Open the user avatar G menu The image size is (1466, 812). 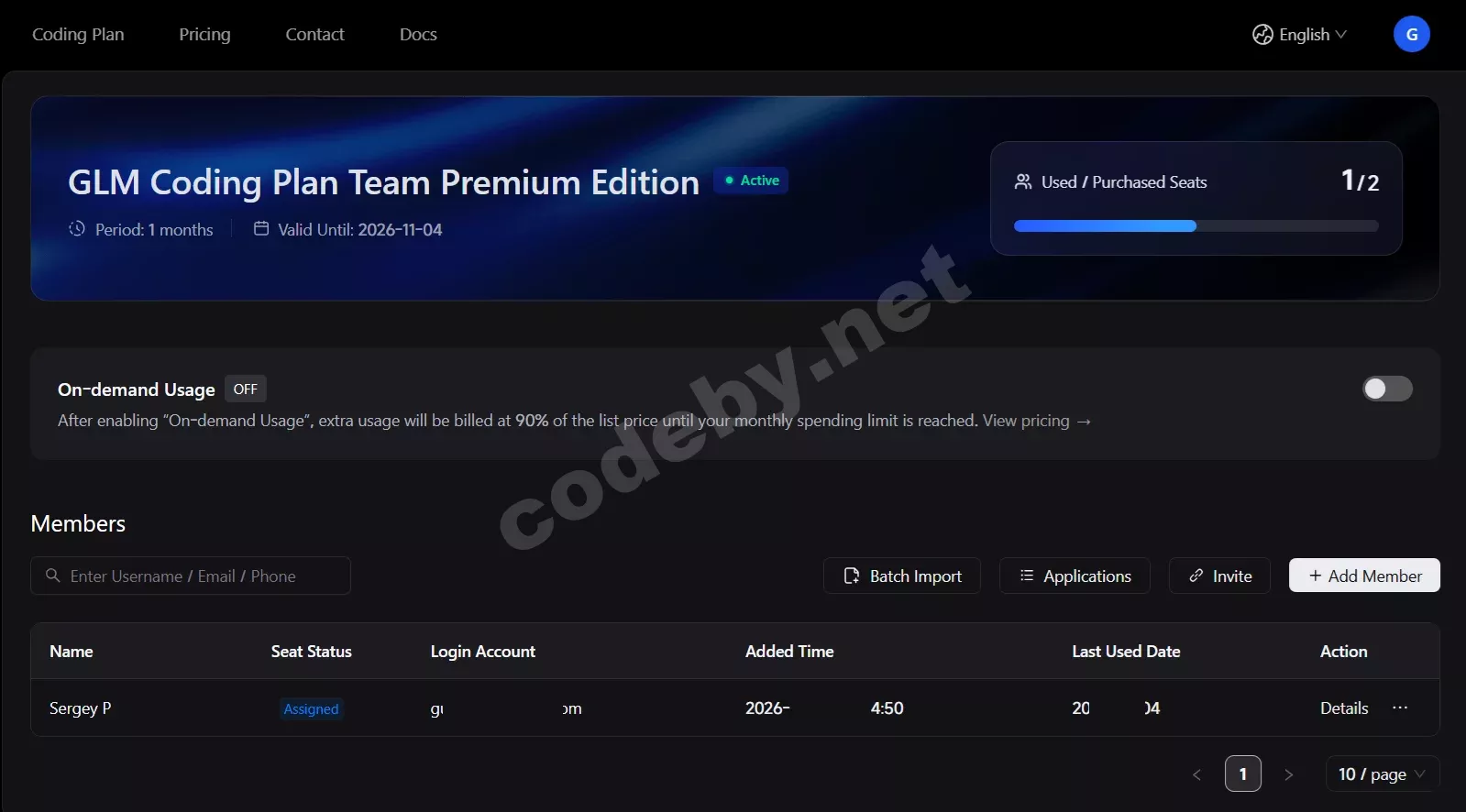pos(1412,34)
